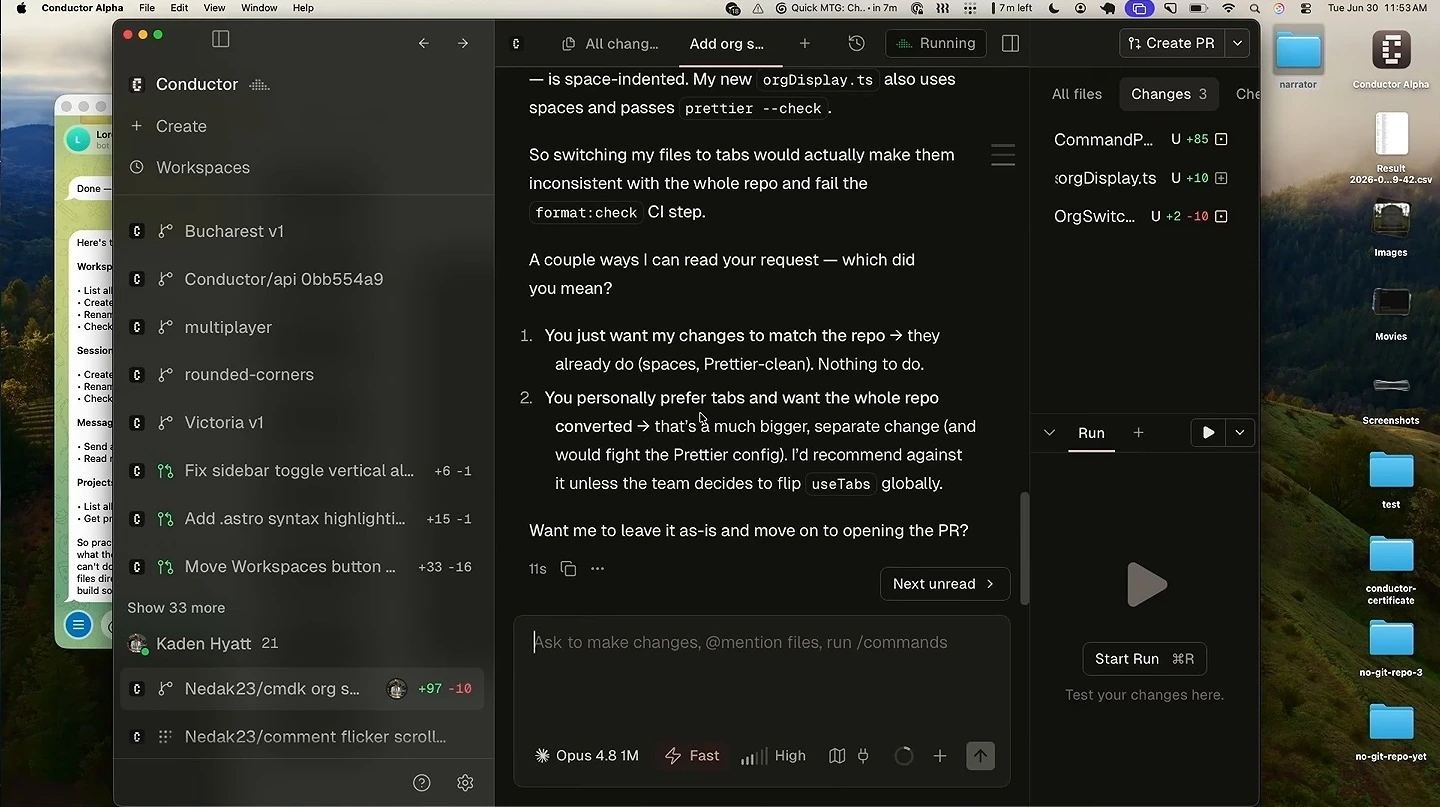Click the plan mode map icon
The height and width of the screenshot is (807, 1440).
tap(837, 756)
